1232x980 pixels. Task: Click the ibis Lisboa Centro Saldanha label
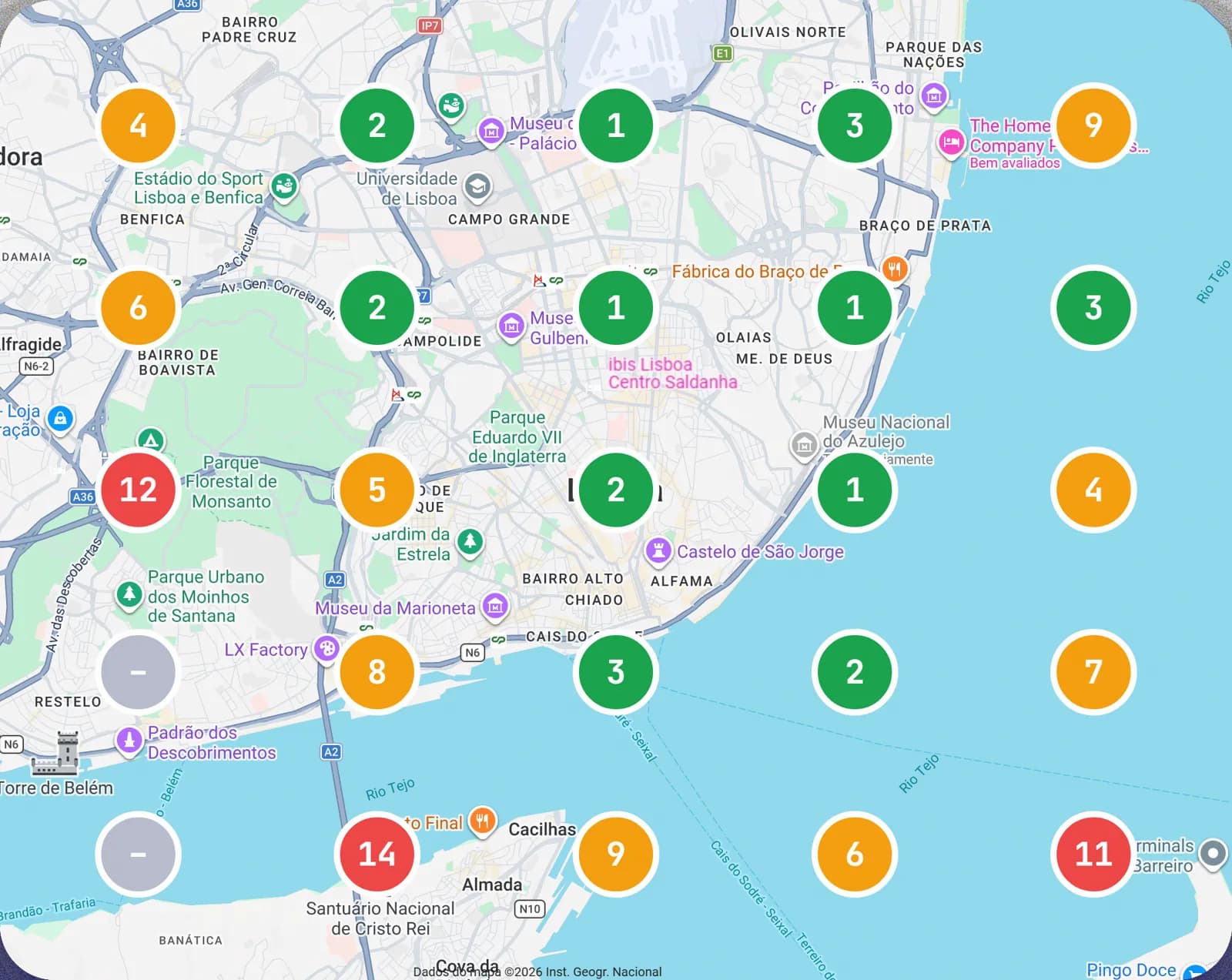click(672, 373)
